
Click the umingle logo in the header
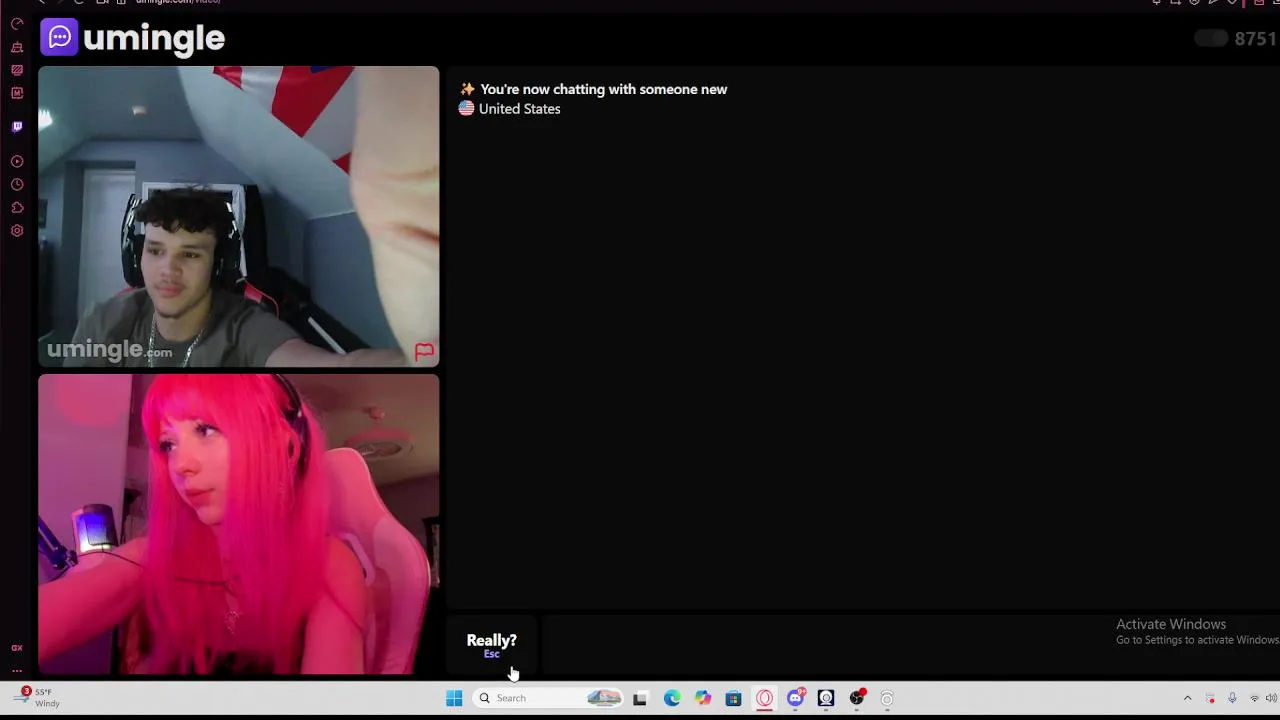pyautogui.click(x=133, y=38)
